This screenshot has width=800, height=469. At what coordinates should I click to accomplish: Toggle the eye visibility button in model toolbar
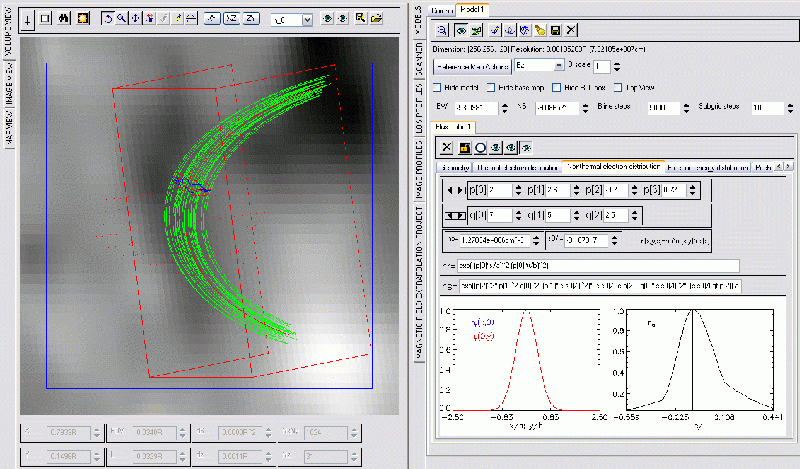pyautogui.click(x=461, y=31)
